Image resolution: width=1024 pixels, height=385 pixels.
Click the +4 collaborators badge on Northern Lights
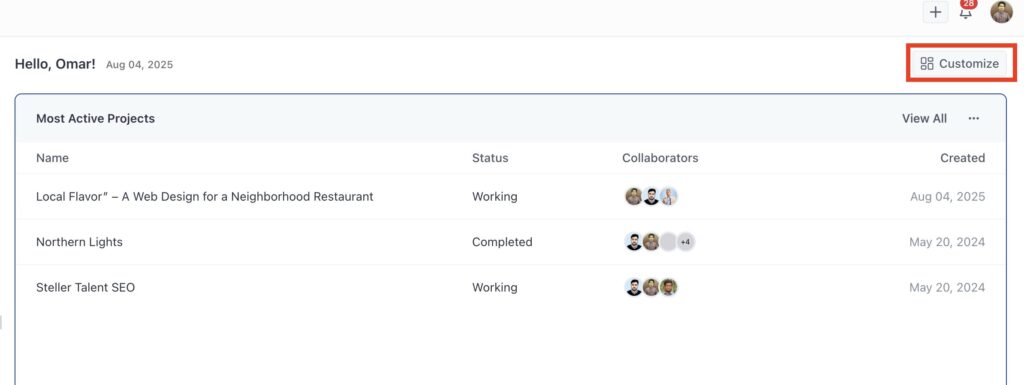point(685,242)
